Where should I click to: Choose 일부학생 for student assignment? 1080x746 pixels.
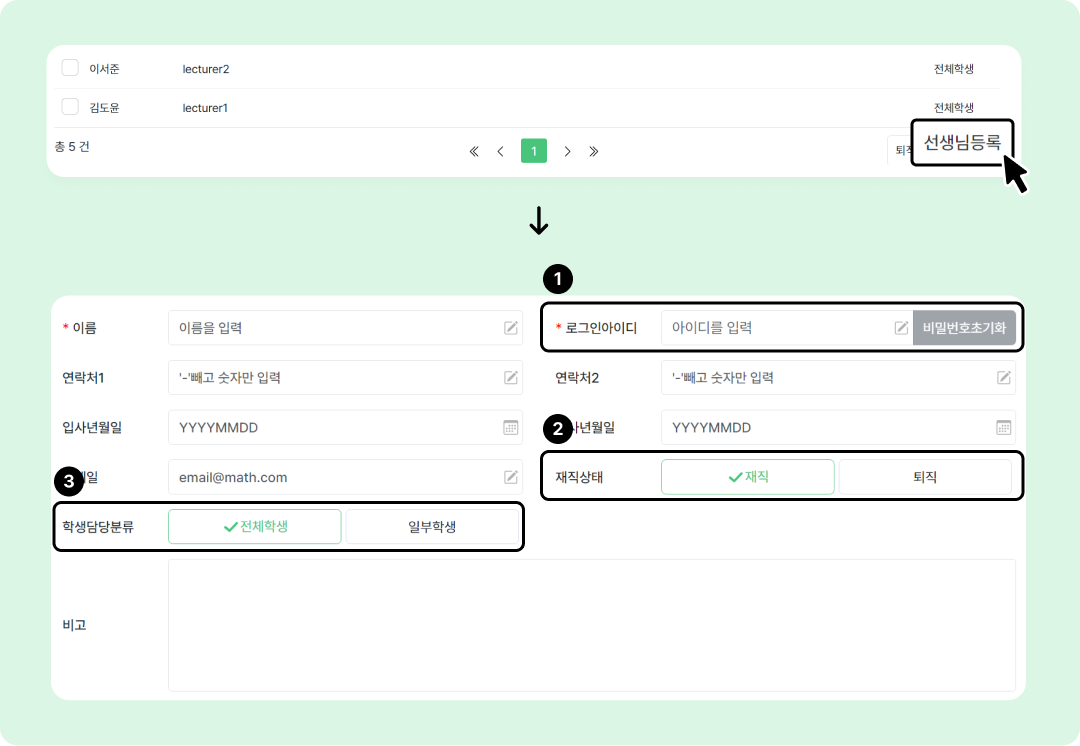click(x=432, y=526)
